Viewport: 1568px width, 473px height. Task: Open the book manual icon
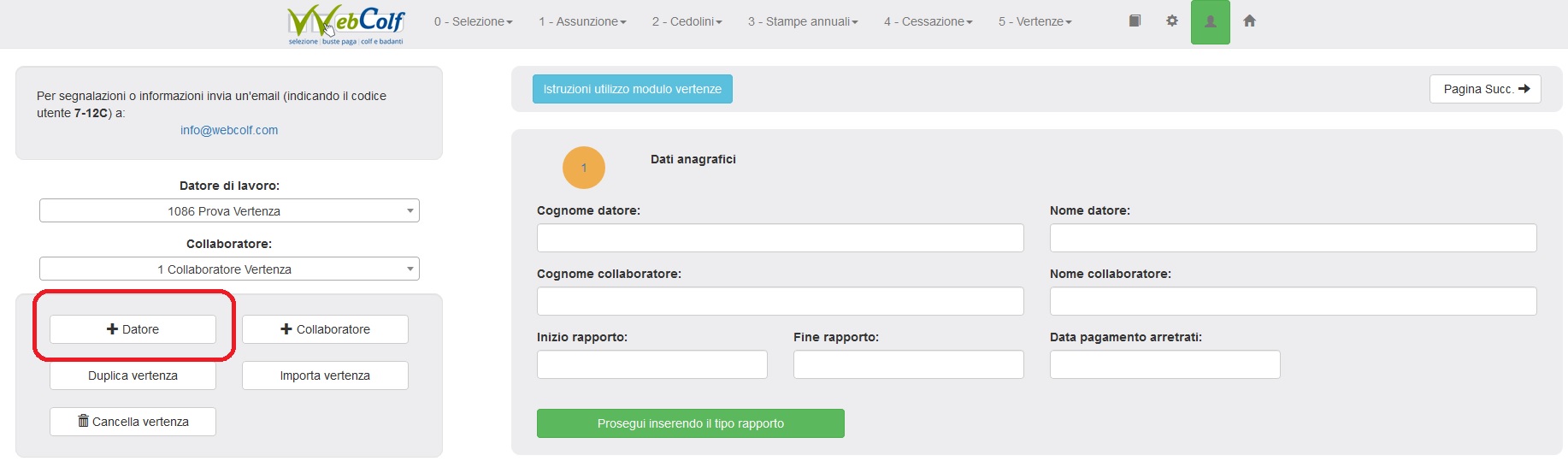coord(1135,21)
